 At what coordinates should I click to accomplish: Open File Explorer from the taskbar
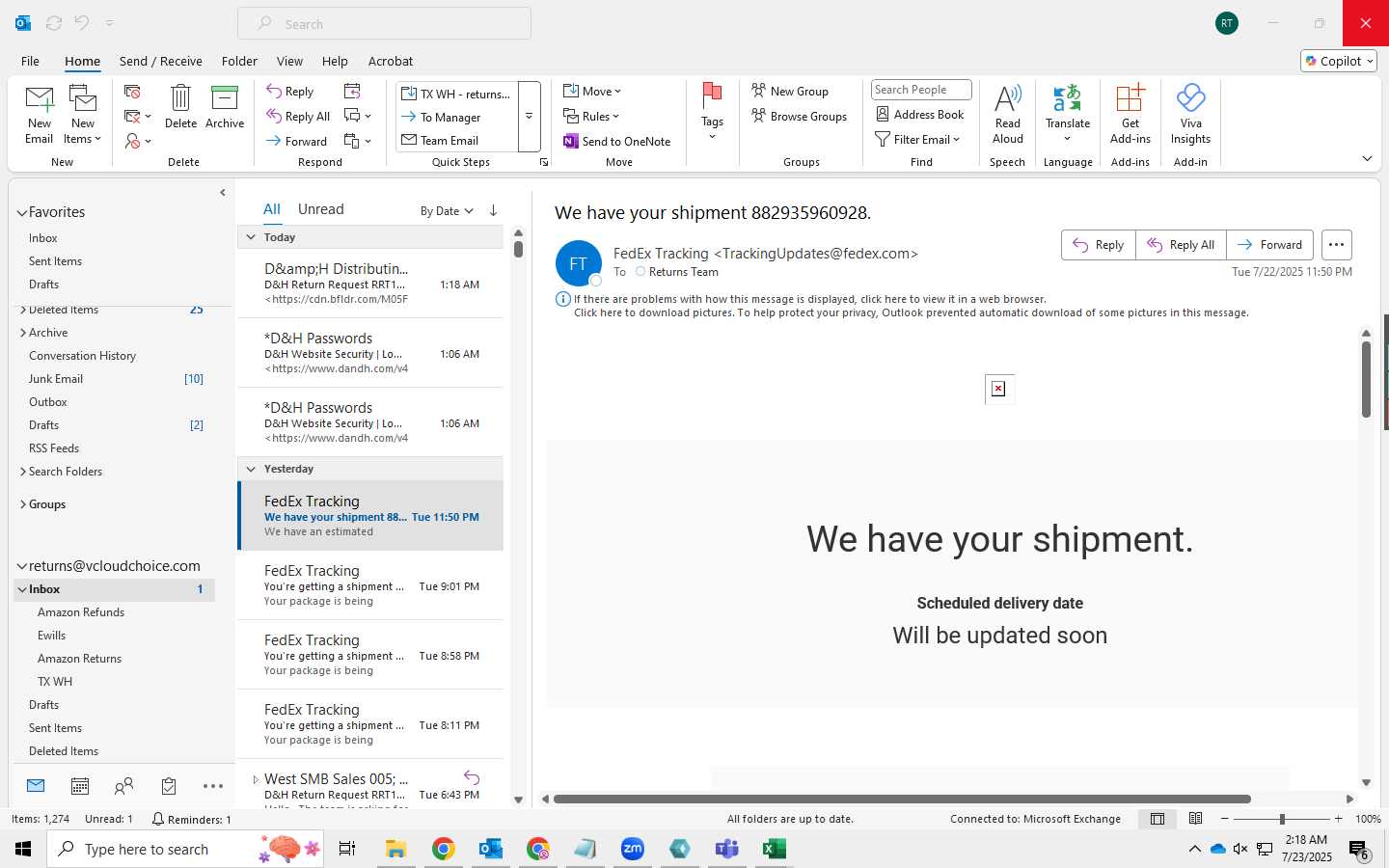pyautogui.click(x=395, y=849)
